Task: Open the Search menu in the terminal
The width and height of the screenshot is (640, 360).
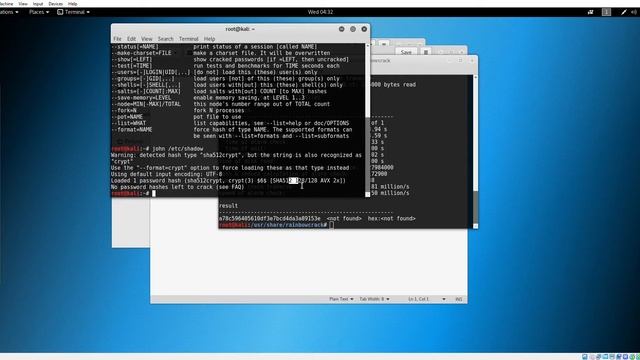Action: (165, 39)
